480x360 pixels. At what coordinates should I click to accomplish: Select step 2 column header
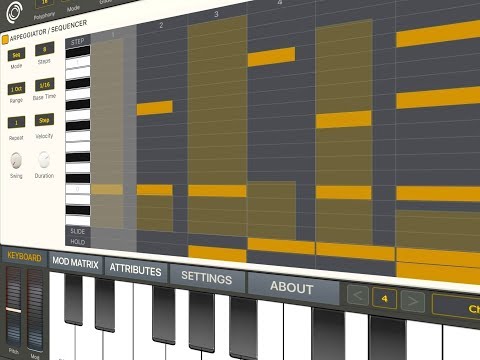pos(162,25)
